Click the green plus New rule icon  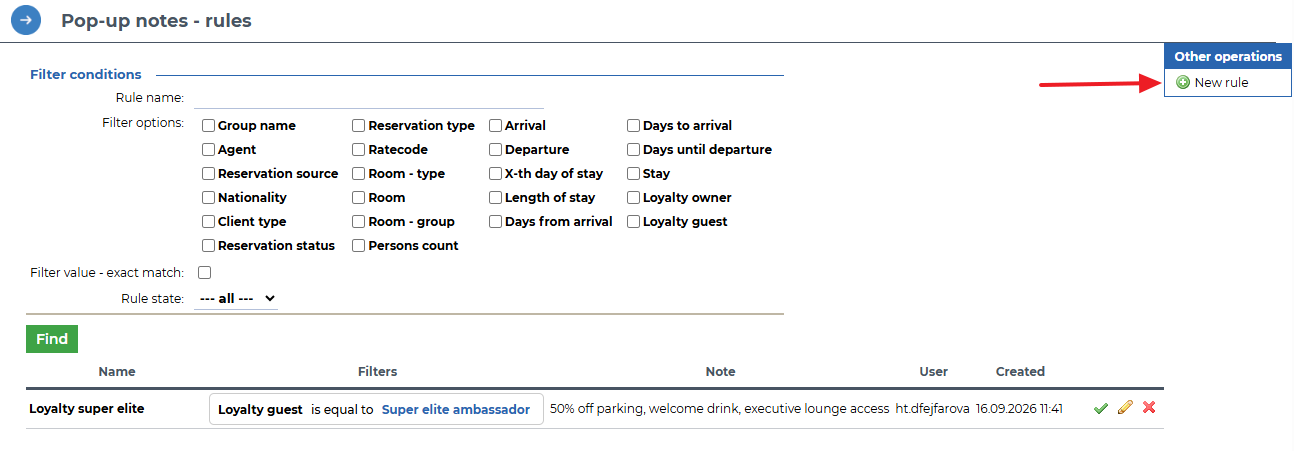coord(1182,83)
